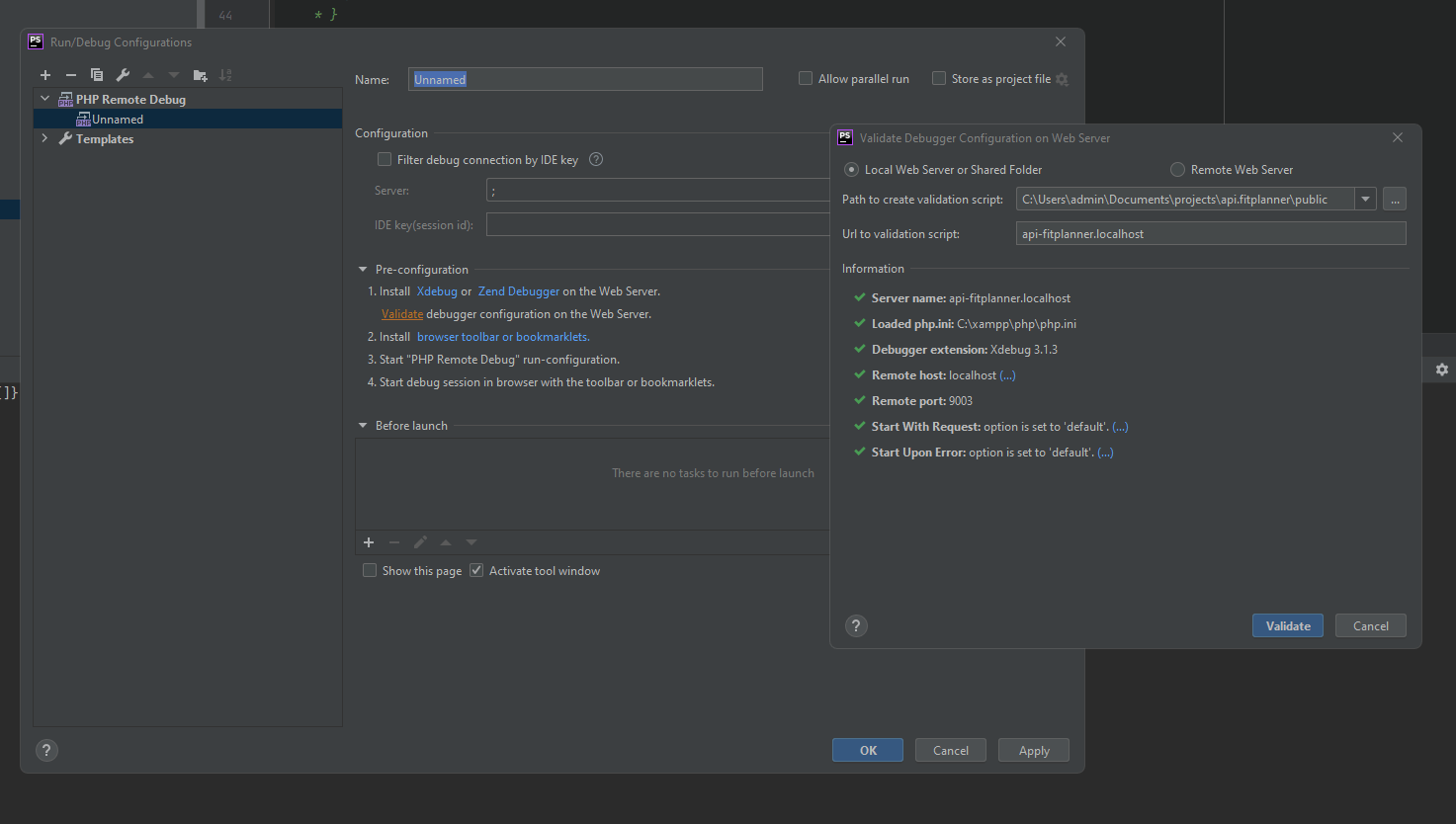Select PHP Remote Debug tree item

pyautogui.click(x=130, y=100)
